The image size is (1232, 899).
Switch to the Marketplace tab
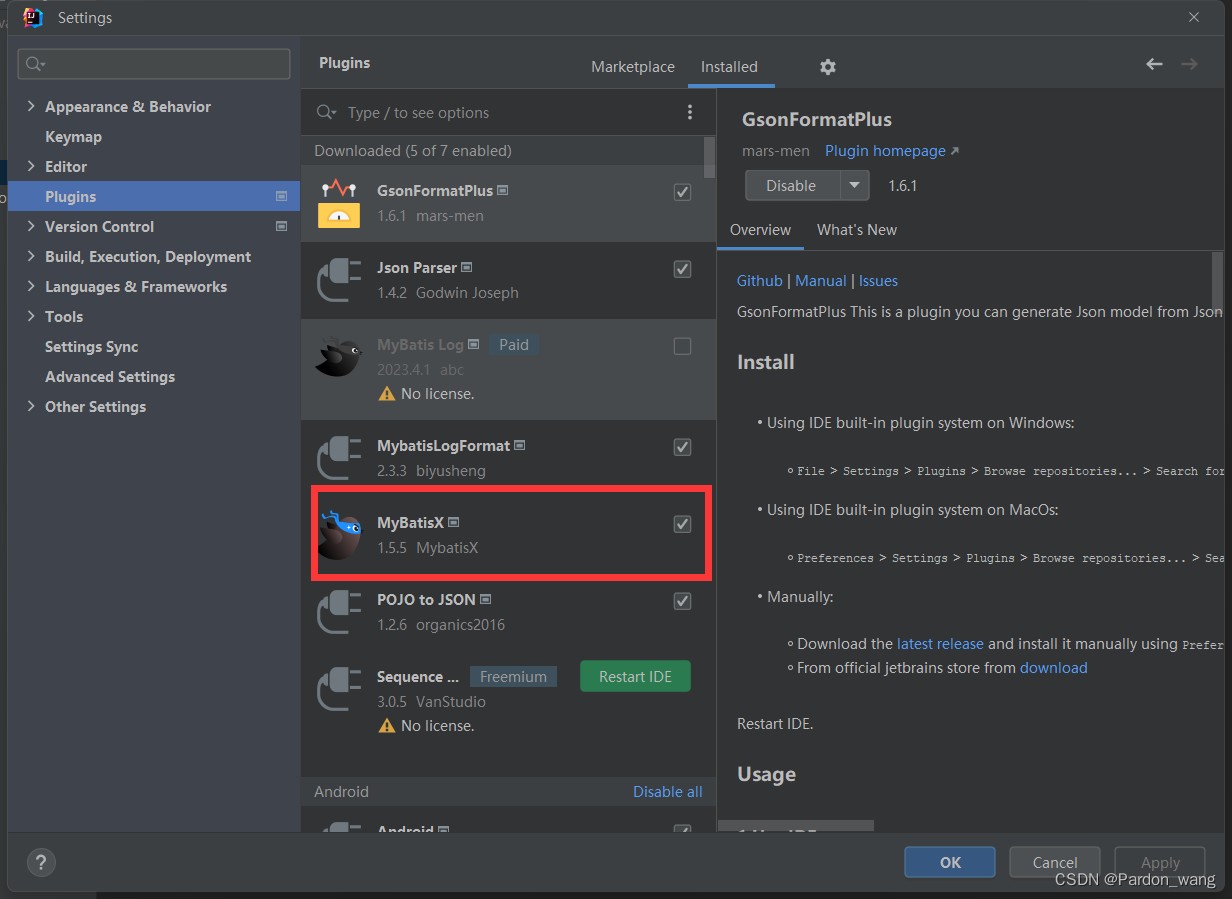(x=633, y=67)
